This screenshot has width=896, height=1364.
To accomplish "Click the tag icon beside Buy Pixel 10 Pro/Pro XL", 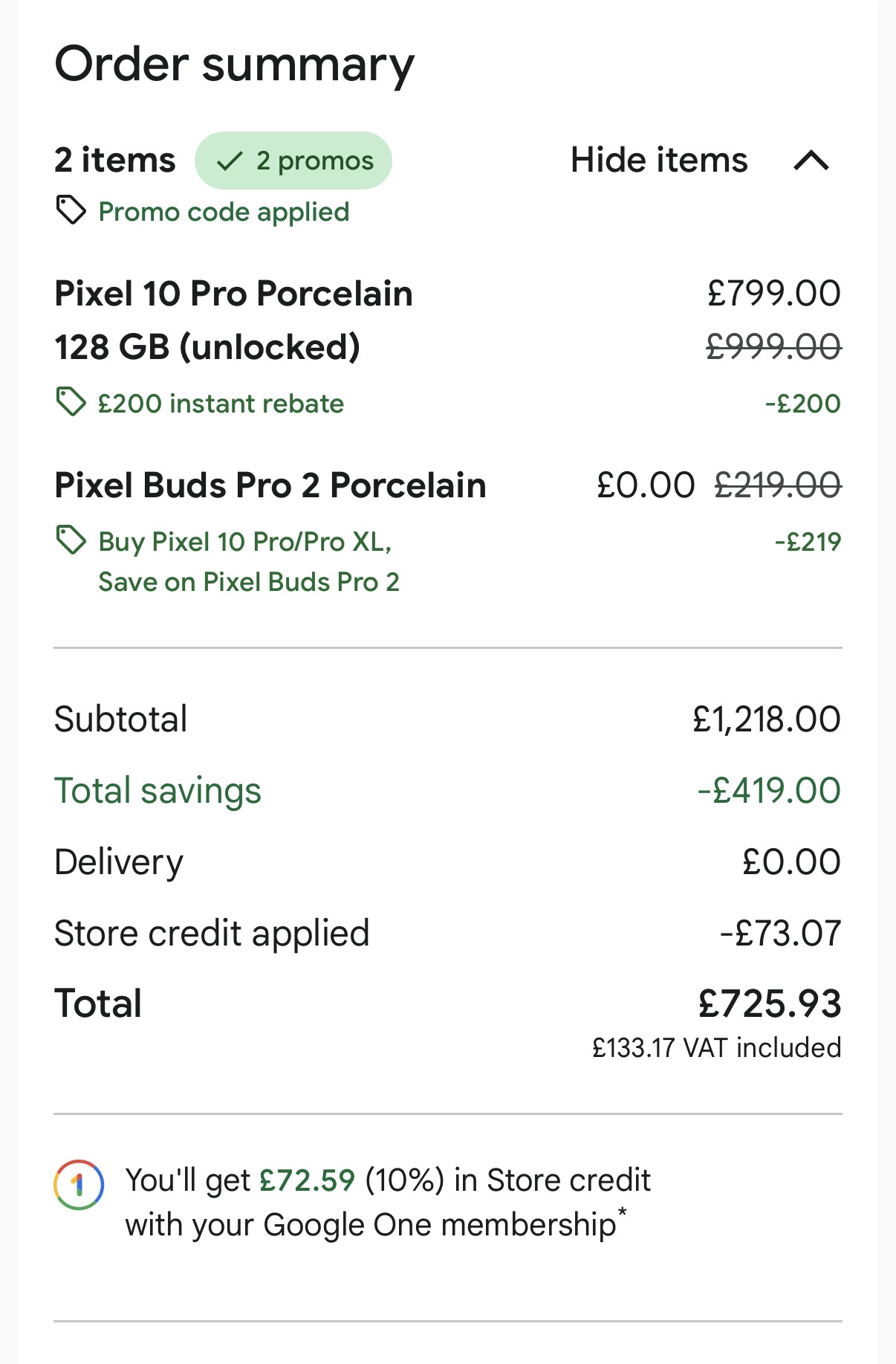I will point(71,540).
